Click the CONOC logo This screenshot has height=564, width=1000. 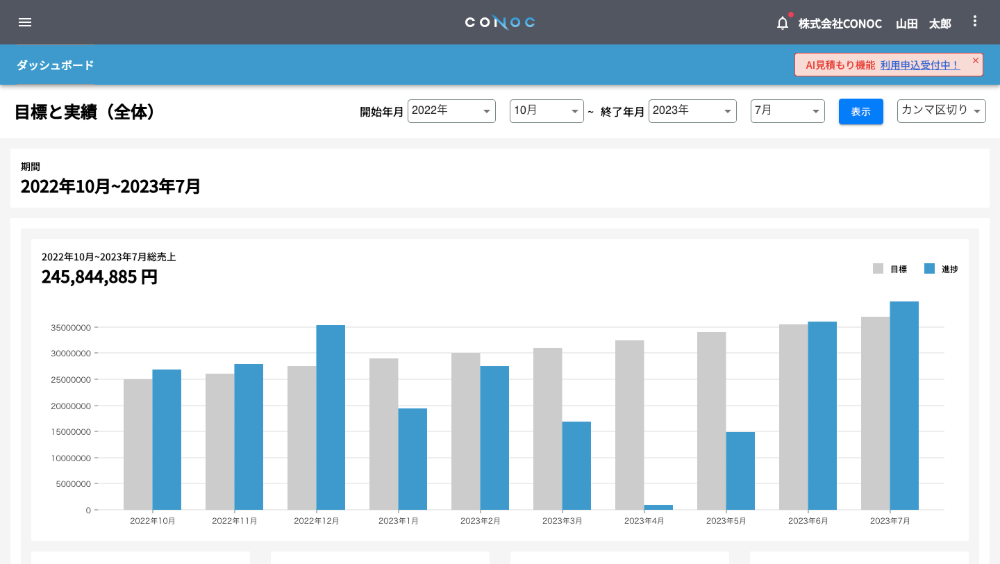pos(499,22)
